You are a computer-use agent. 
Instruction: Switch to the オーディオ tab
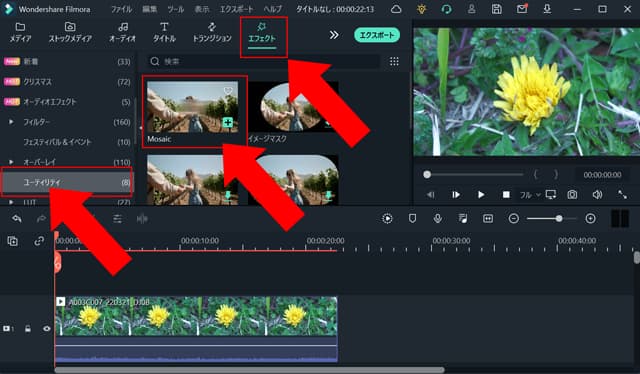[x=122, y=33]
